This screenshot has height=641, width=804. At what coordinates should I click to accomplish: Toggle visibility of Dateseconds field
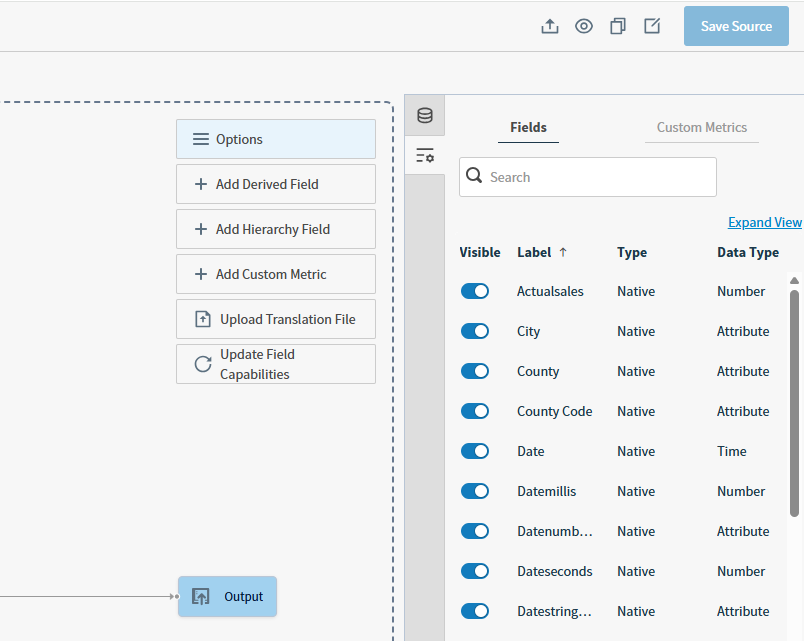pos(475,571)
